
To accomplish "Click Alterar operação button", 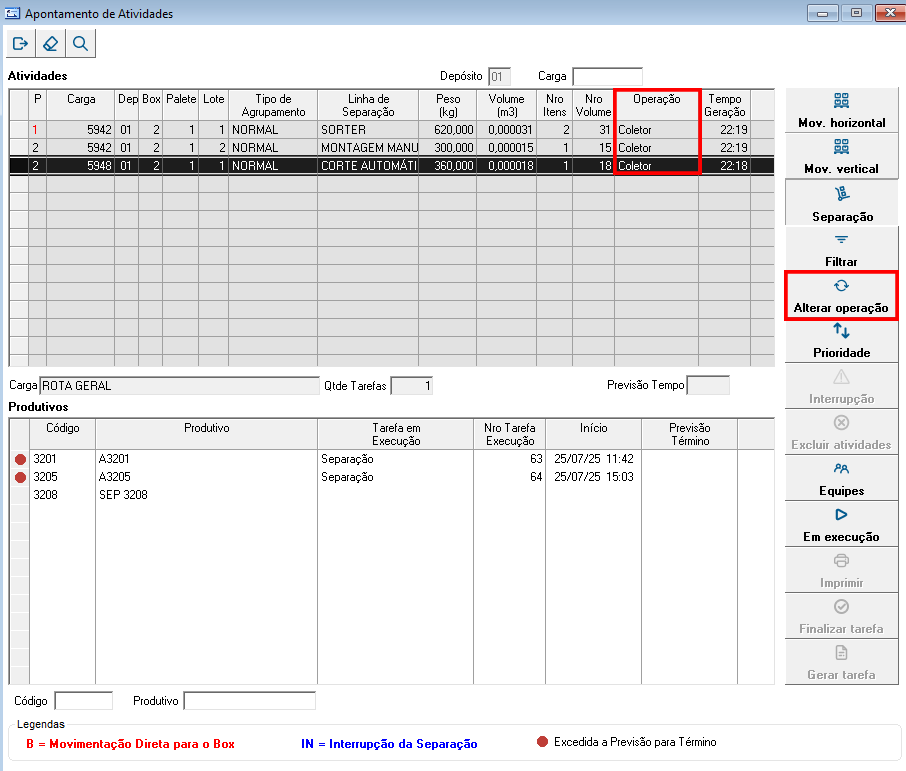I will [x=841, y=295].
